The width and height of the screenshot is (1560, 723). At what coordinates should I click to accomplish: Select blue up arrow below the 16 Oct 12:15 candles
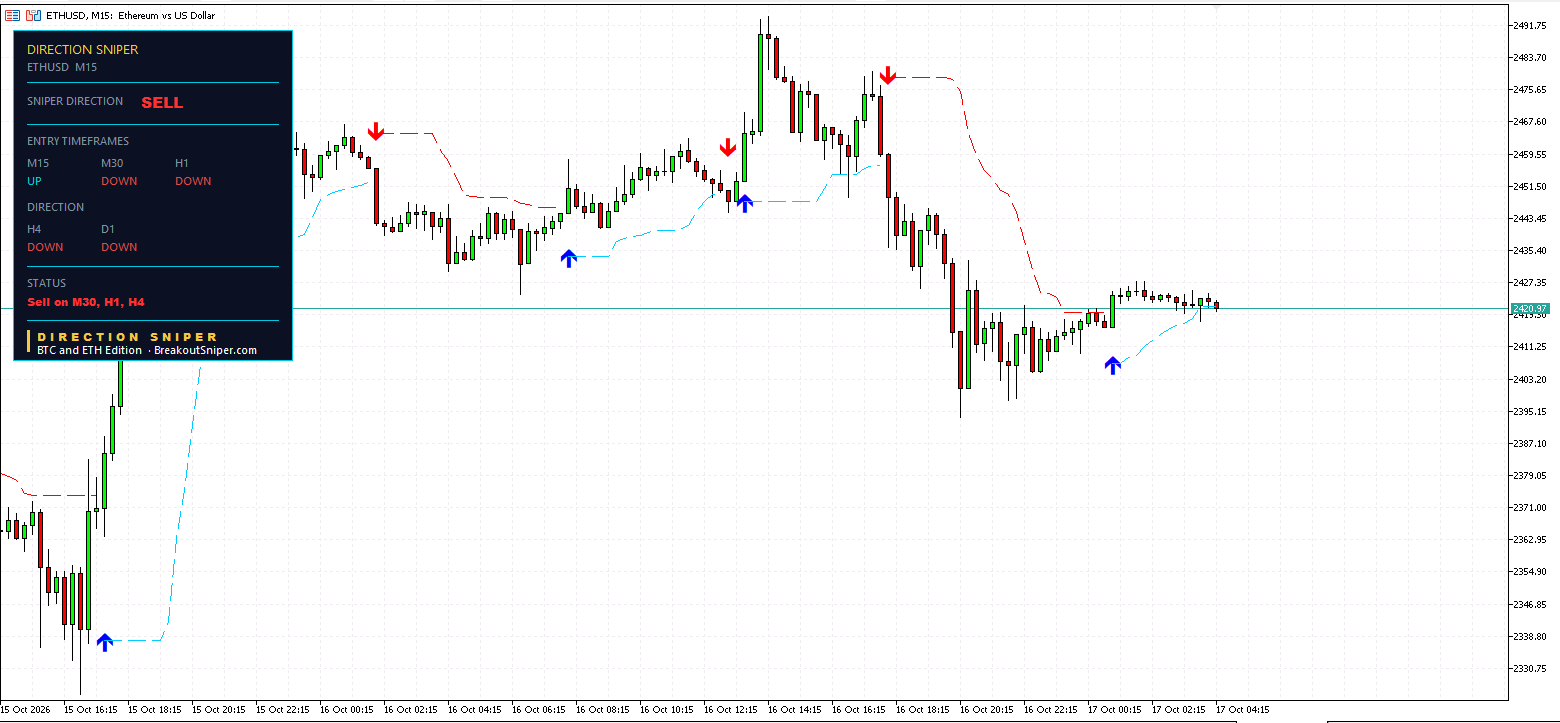[x=744, y=203]
